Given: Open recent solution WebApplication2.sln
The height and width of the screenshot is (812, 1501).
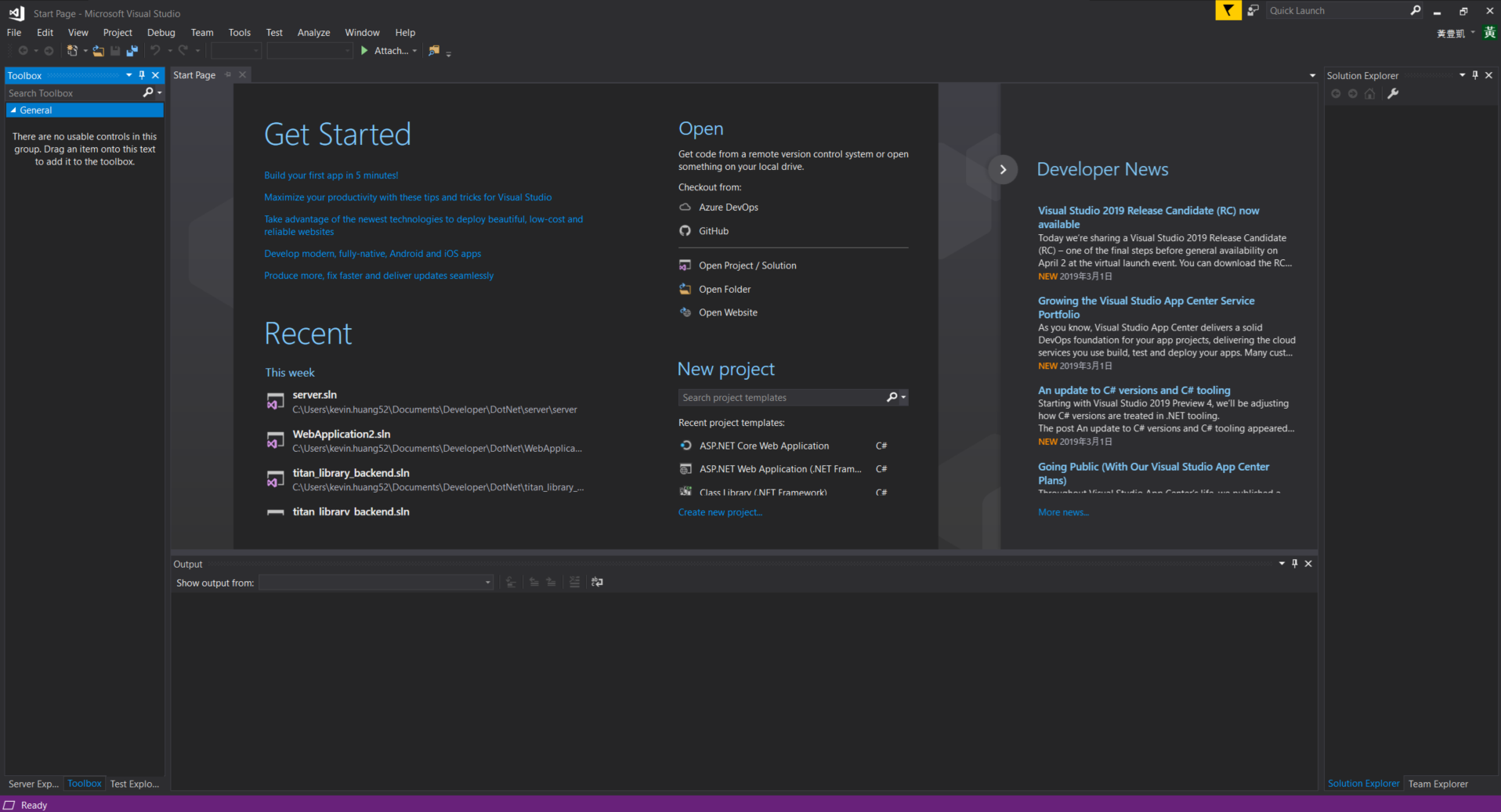Looking at the screenshot, I should [x=342, y=434].
